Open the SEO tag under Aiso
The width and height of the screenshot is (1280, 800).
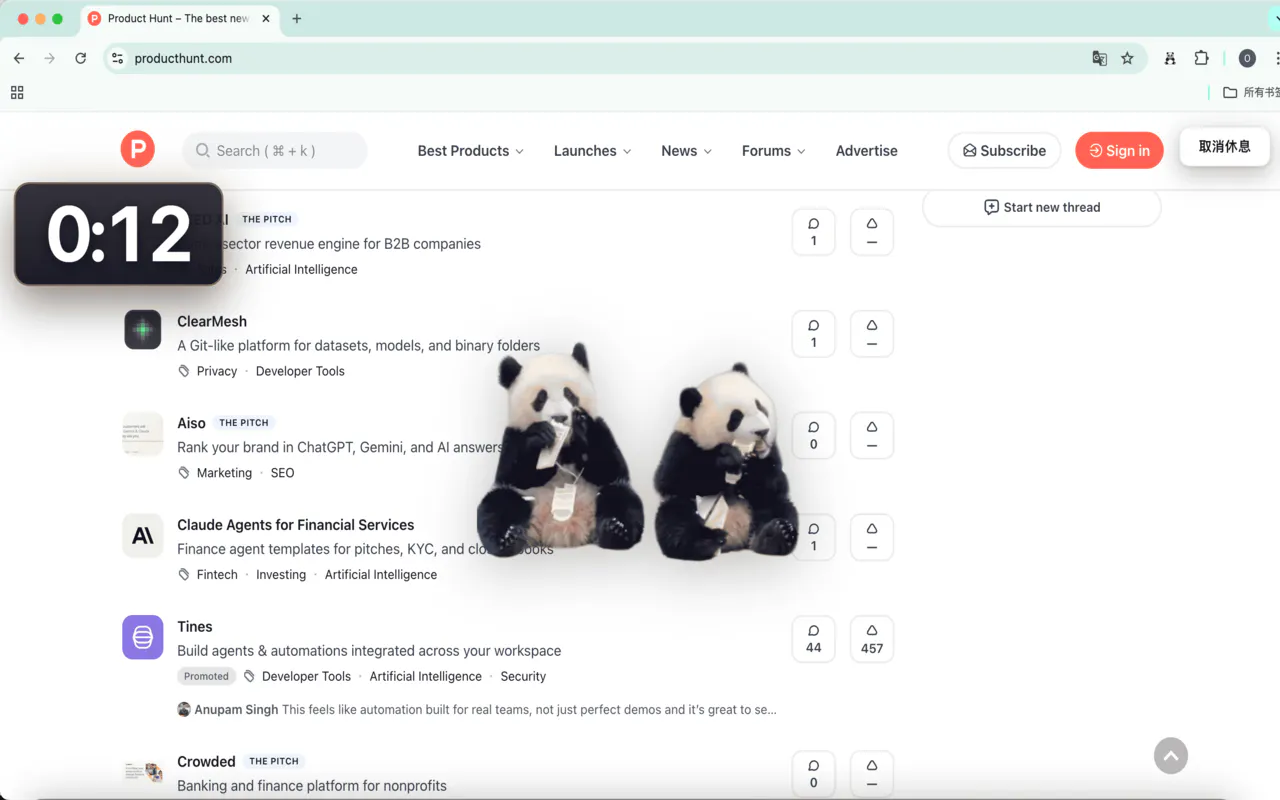[282, 473]
